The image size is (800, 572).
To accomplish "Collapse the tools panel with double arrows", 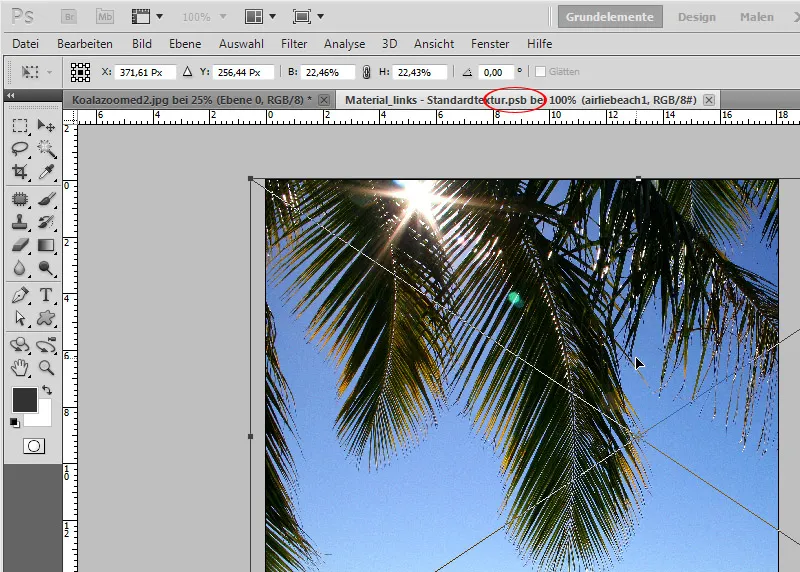I will (11, 95).
